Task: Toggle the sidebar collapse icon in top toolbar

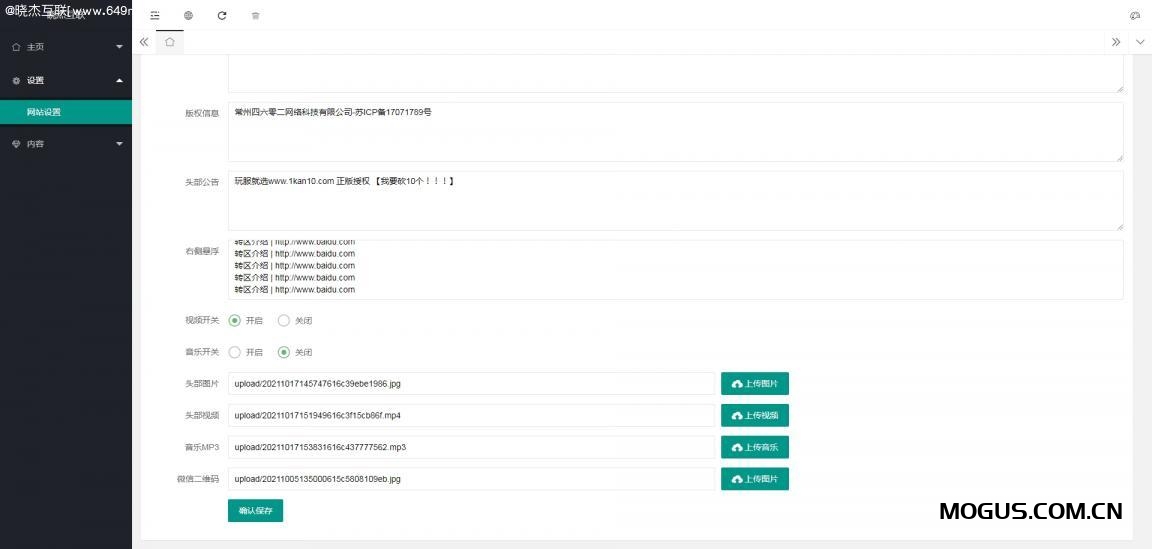Action: 155,16
